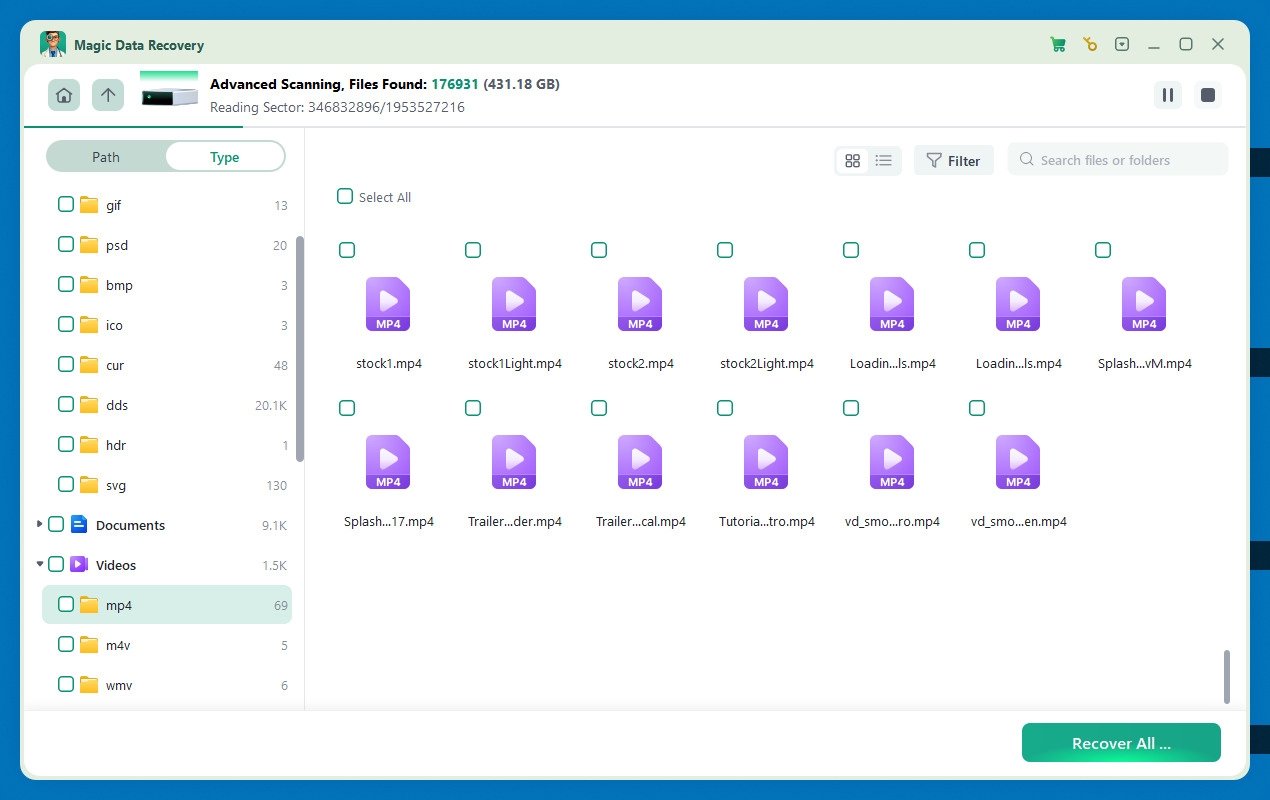Select the Type tab

tap(224, 156)
